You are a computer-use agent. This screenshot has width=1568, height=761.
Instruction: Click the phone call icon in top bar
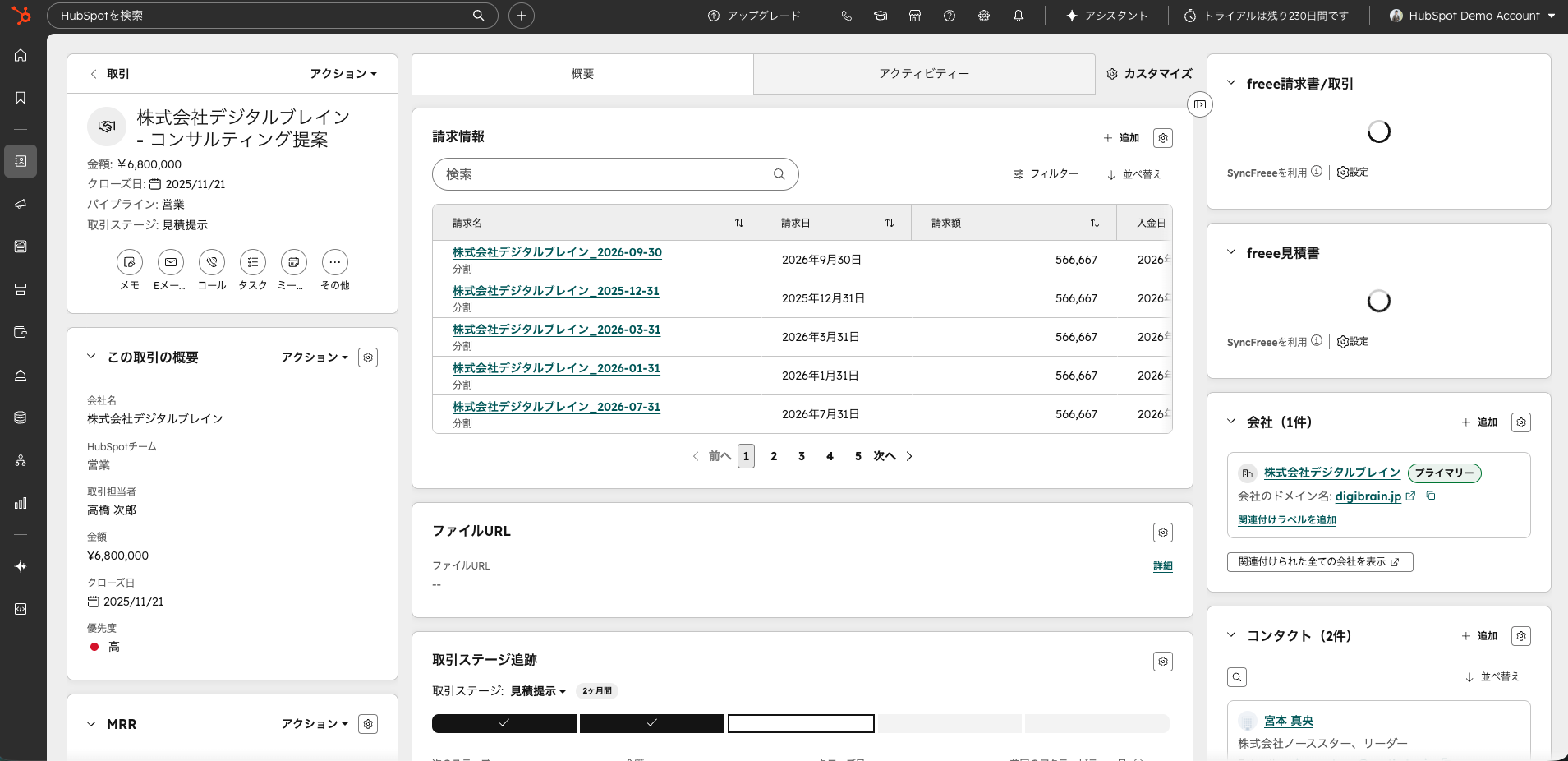(x=847, y=16)
